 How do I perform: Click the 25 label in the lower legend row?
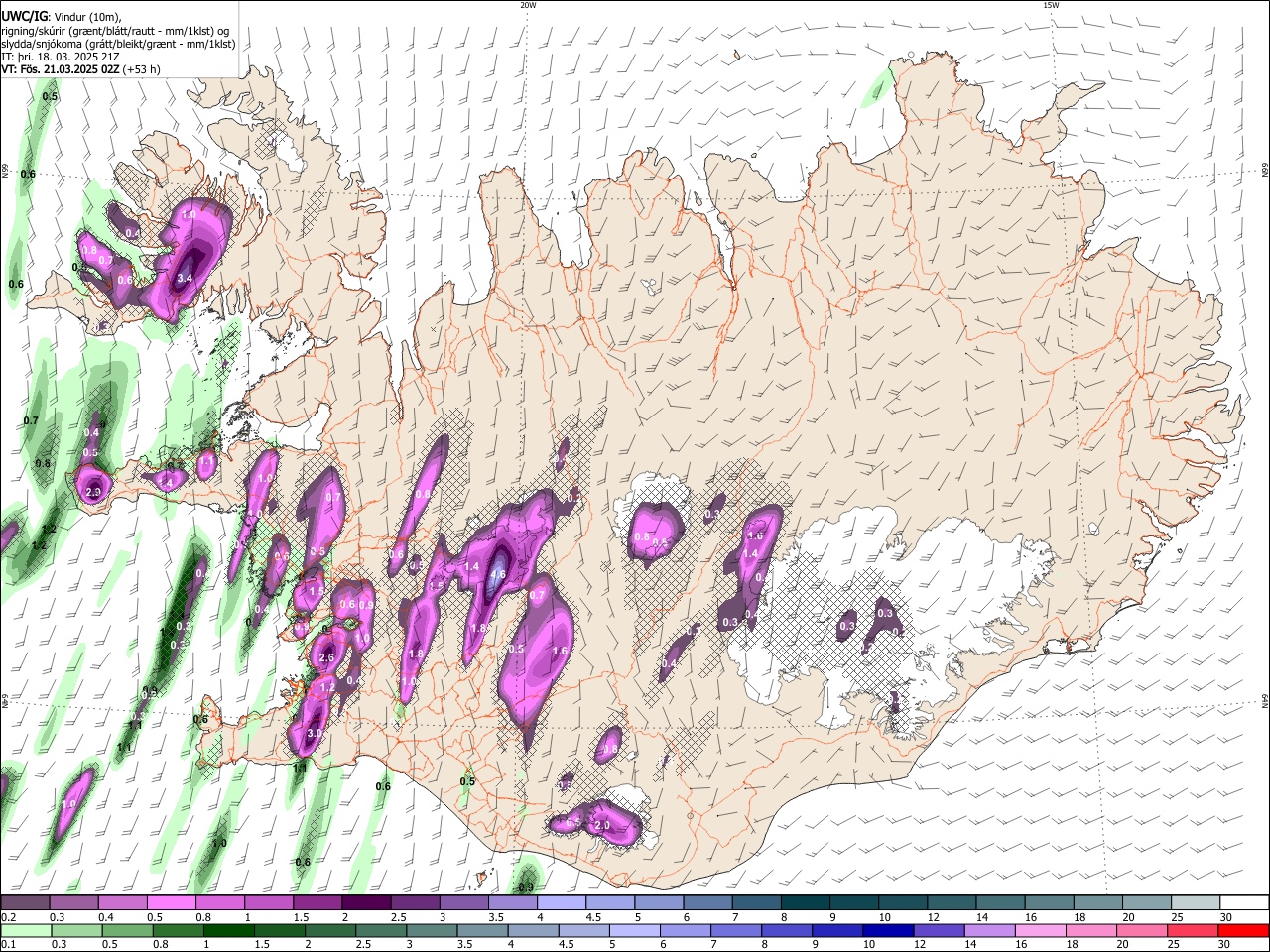1176,945
